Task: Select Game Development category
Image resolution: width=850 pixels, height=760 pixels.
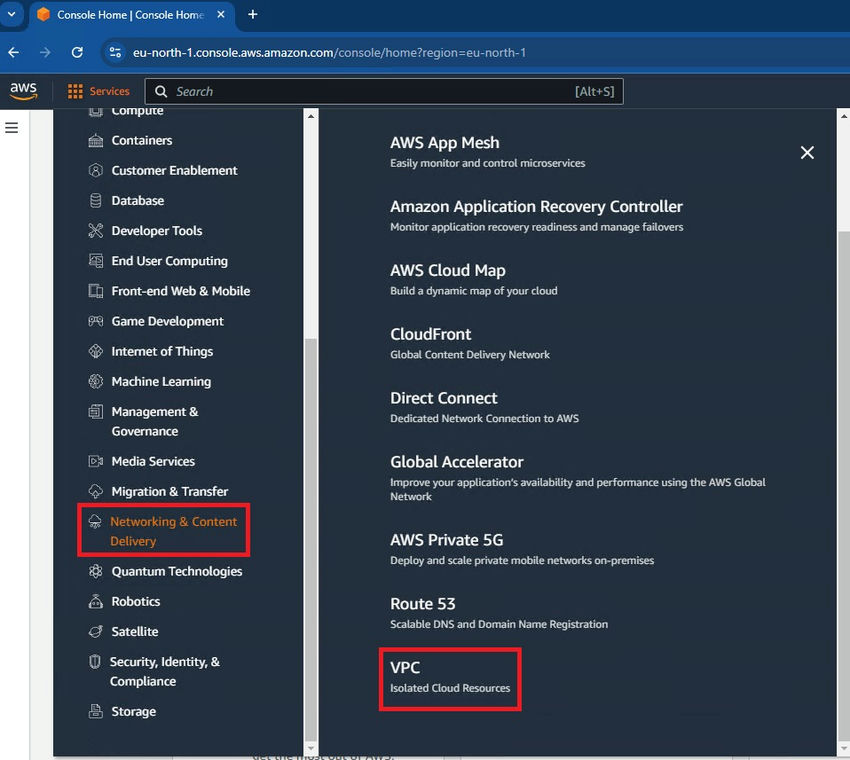Action: coord(167,321)
